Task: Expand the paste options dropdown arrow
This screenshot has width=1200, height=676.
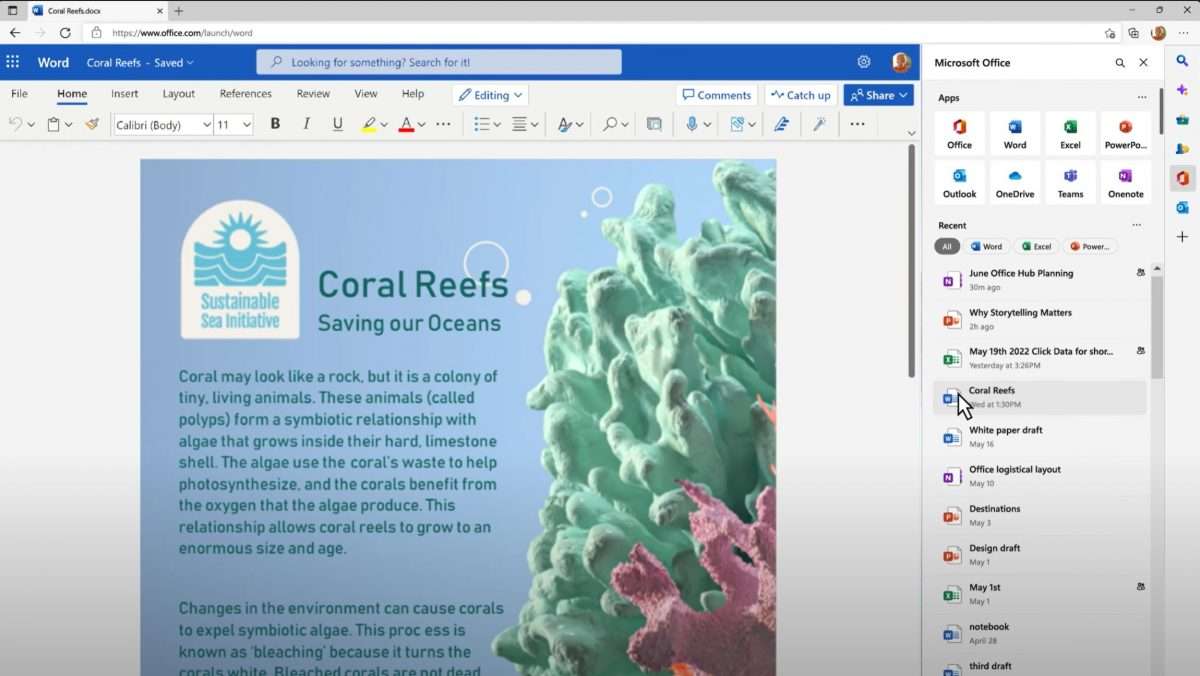Action: tap(68, 125)
